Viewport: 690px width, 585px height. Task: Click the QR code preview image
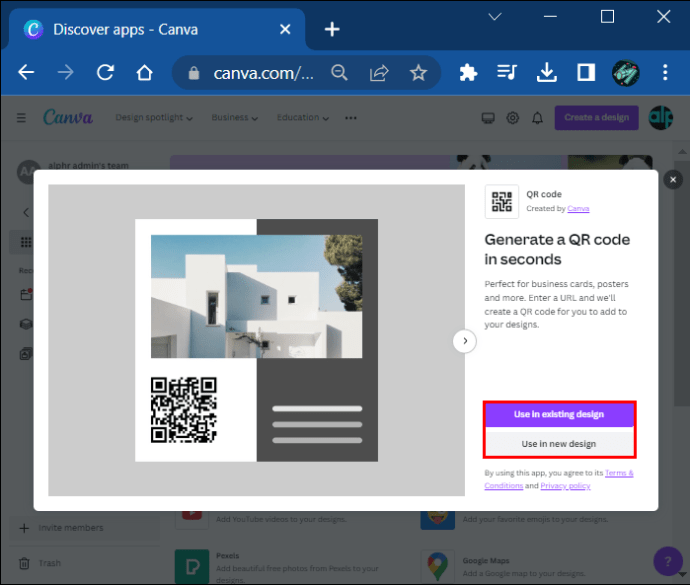point(257,340)
